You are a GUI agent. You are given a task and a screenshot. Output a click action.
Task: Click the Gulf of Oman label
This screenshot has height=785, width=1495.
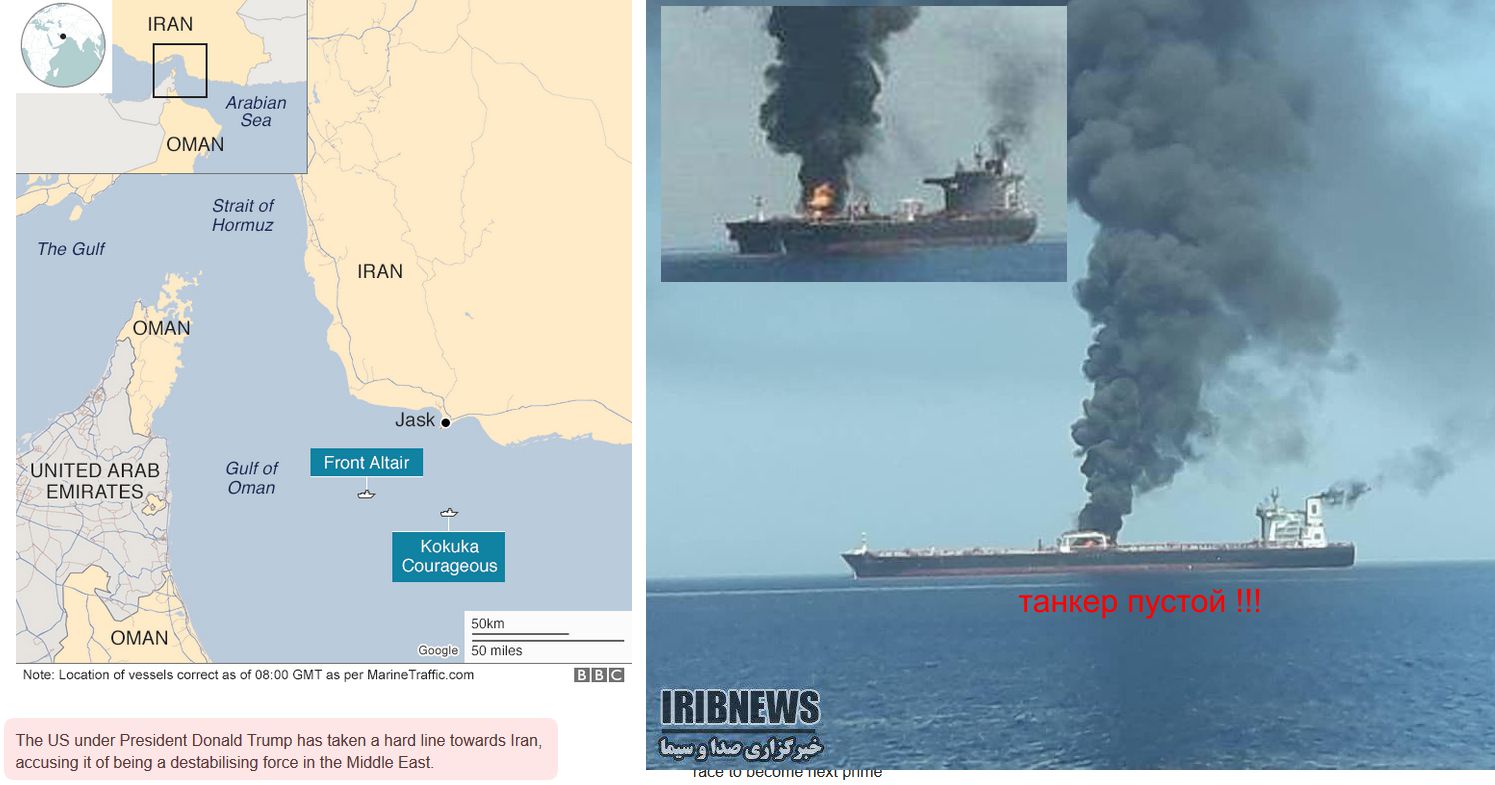(x=251, y=477)
